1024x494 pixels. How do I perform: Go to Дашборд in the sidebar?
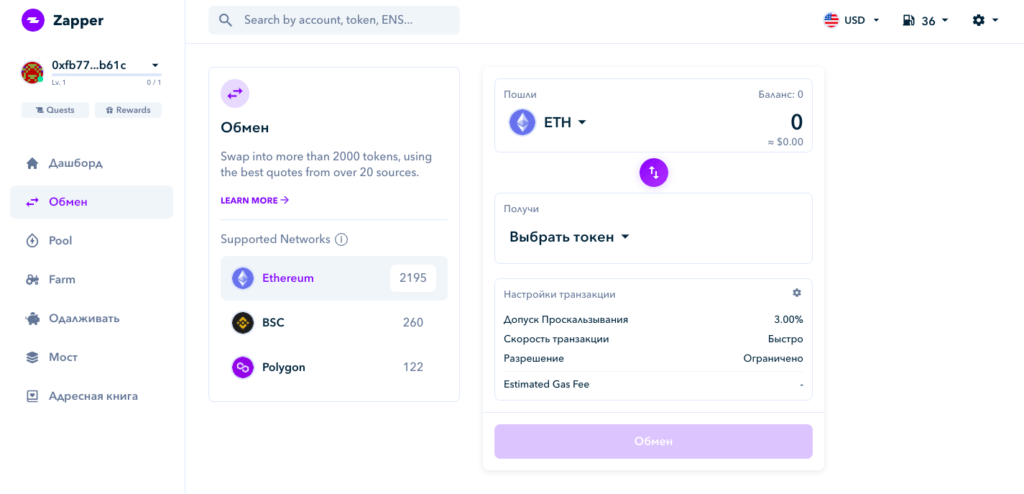click(75, 163)
